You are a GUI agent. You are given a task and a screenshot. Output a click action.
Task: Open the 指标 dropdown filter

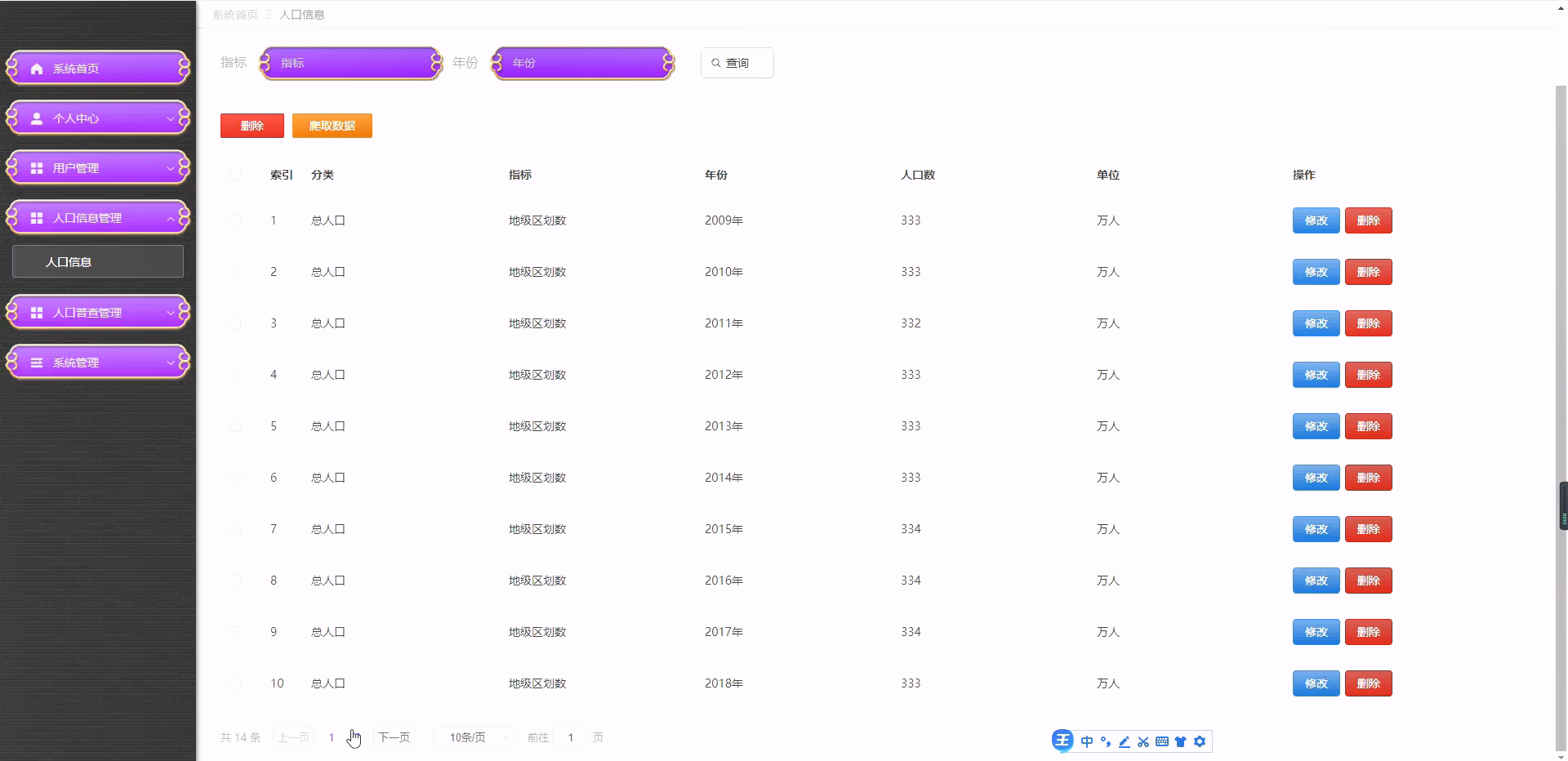click(x=350, y=62)
